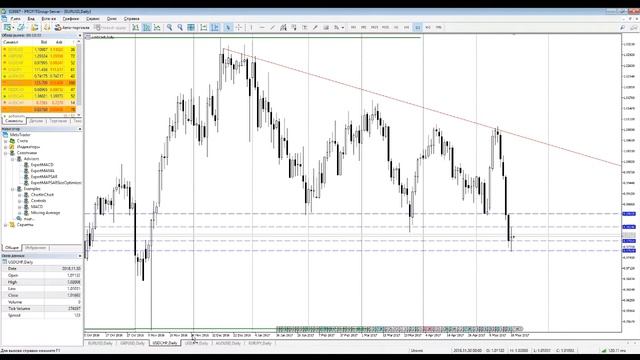Image resolution: width=640 pixels, height=360 pixels.
Task: Open the Окно menu
Action: [x=111, y=19]
